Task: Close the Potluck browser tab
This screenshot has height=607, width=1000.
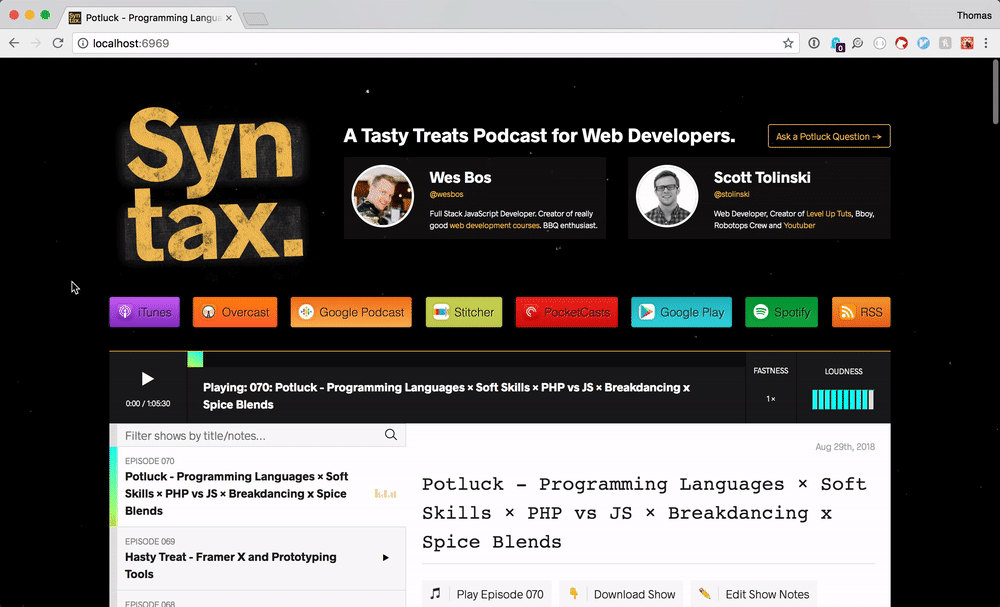Action: coord(229,18)
